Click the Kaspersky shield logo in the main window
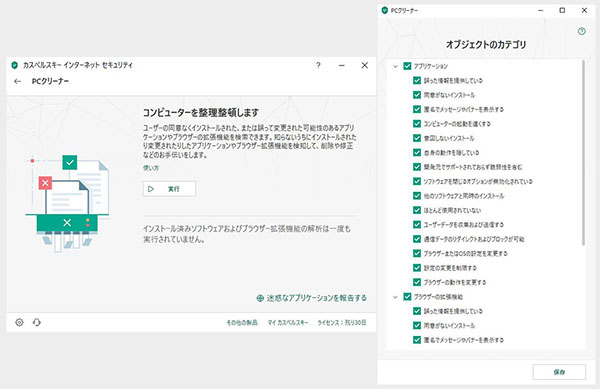Screen dimensions: 600x389 point(15,65)
